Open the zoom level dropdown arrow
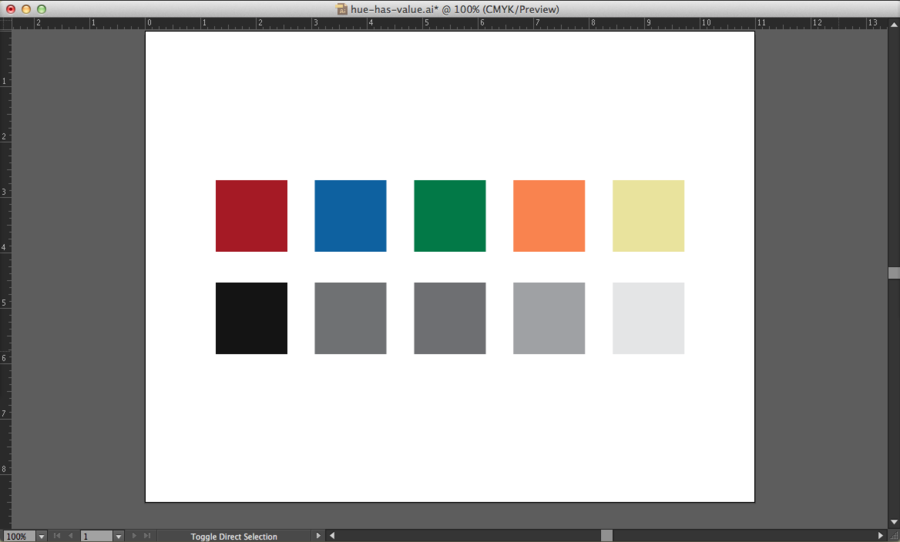 [x=41, y=536]
